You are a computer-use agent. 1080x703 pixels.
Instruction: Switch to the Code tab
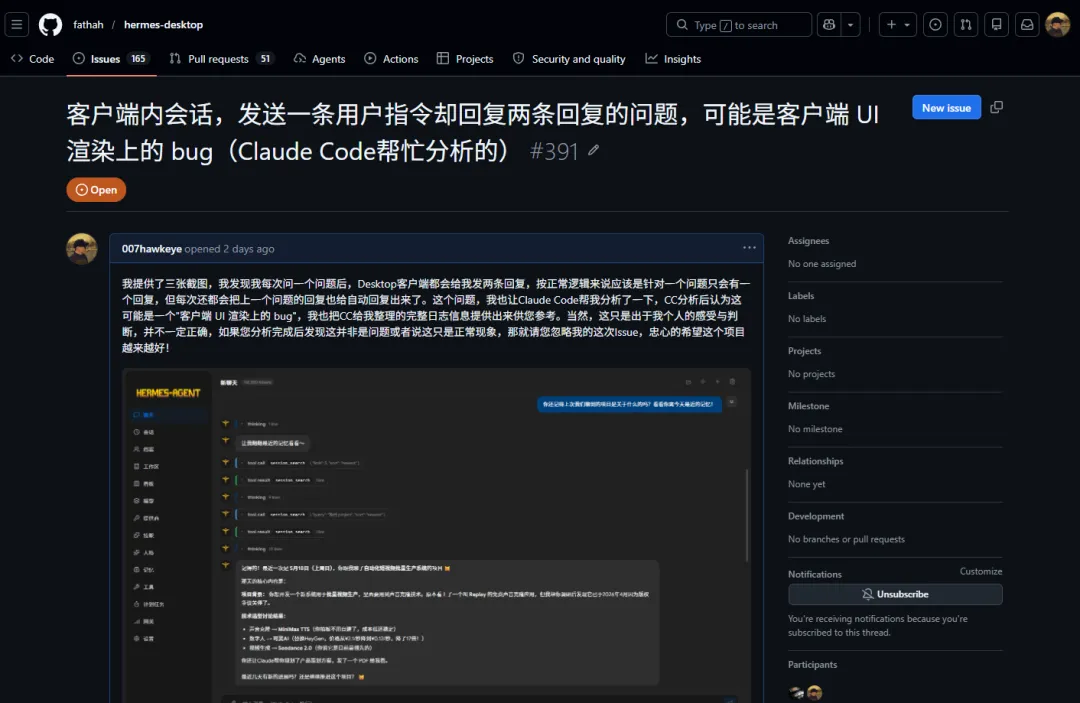click(32, 59)
